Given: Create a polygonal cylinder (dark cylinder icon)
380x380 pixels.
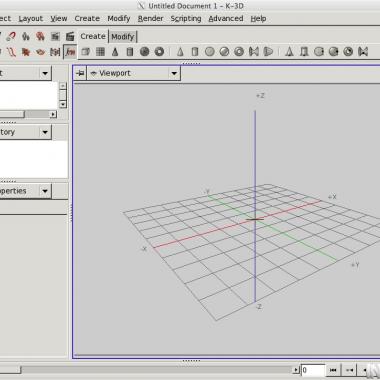Looking at the screenshot, I should pyautogui.click(x=130, y=52).
